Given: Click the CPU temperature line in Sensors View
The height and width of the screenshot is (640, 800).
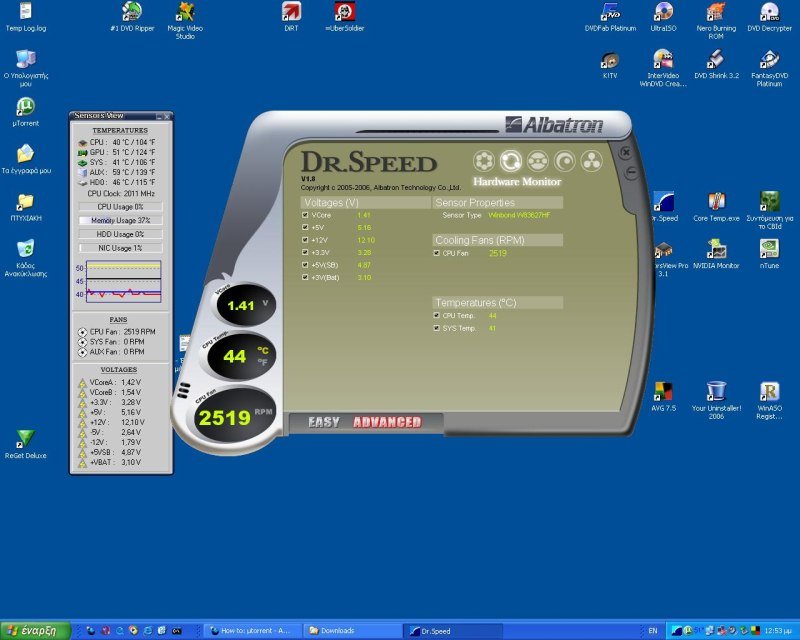Looking at the screenshot, I should point(117,142).
